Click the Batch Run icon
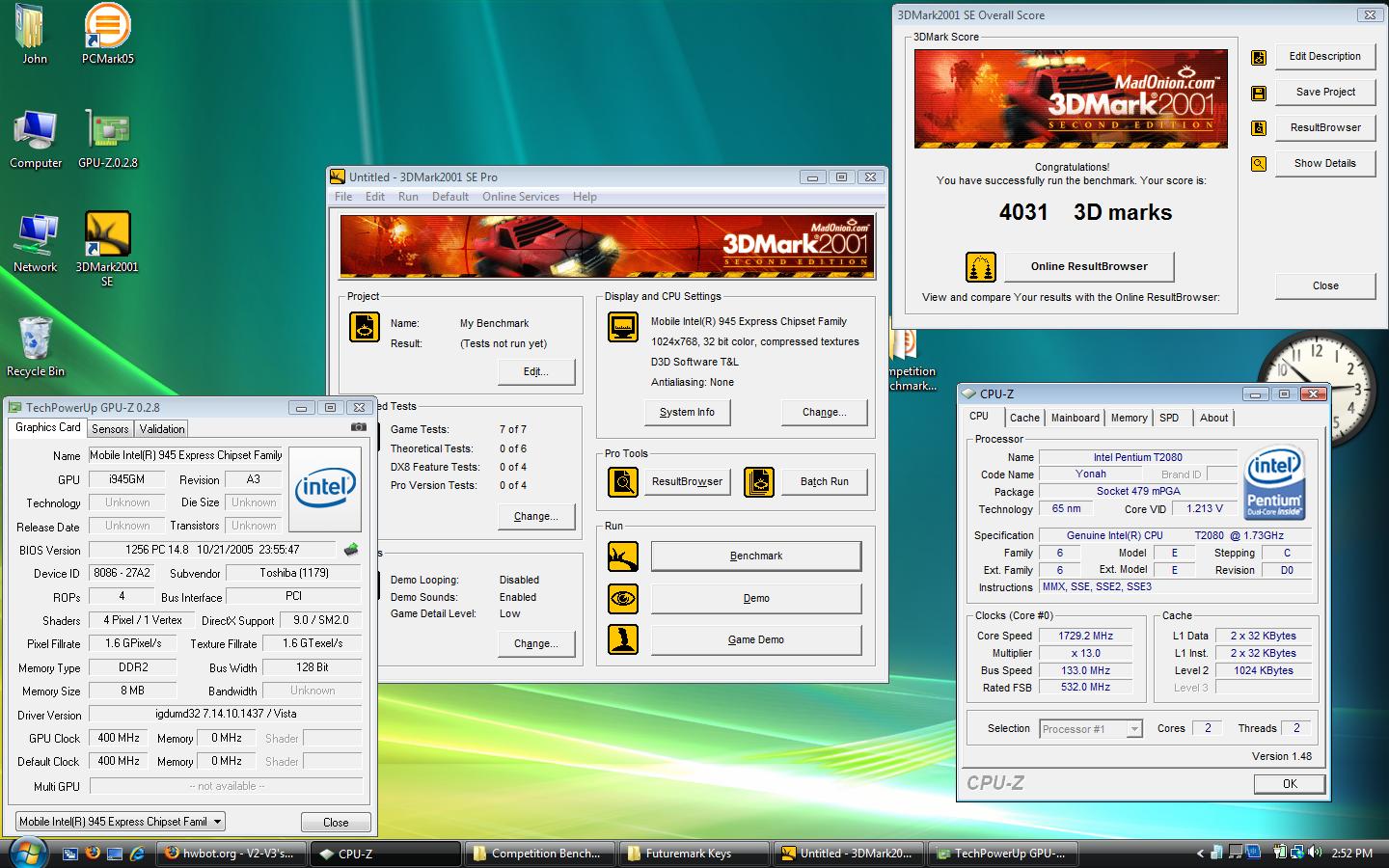The image size is (1389, 868). pos(759,481)
